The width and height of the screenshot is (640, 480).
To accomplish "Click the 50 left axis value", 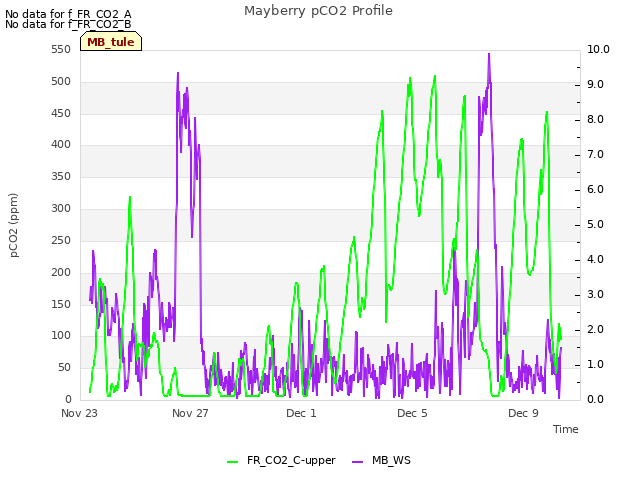I will click(64, 367).
